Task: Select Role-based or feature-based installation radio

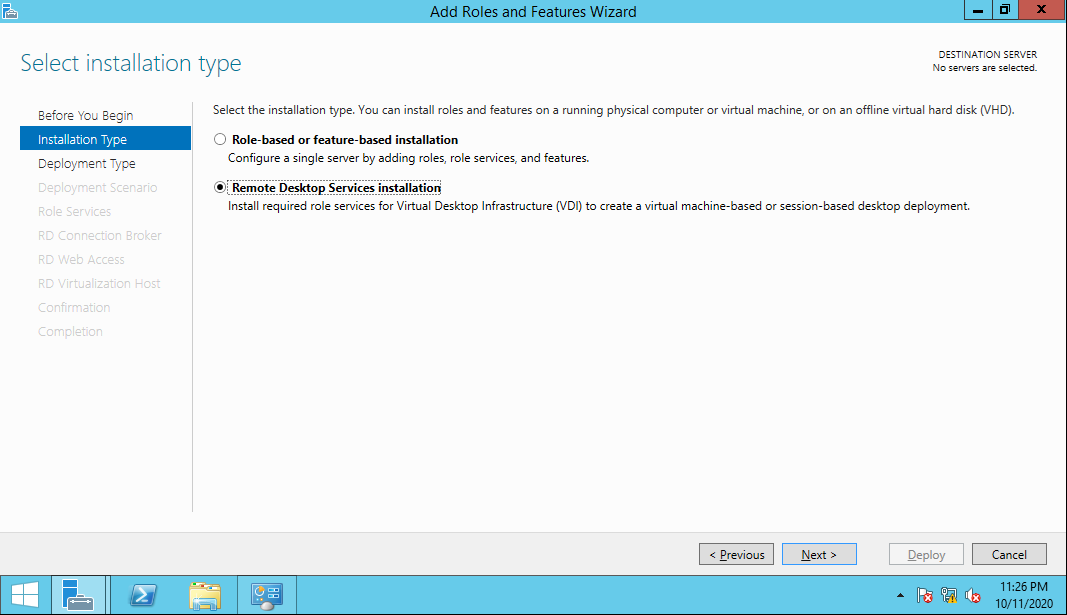Action: 220,139
